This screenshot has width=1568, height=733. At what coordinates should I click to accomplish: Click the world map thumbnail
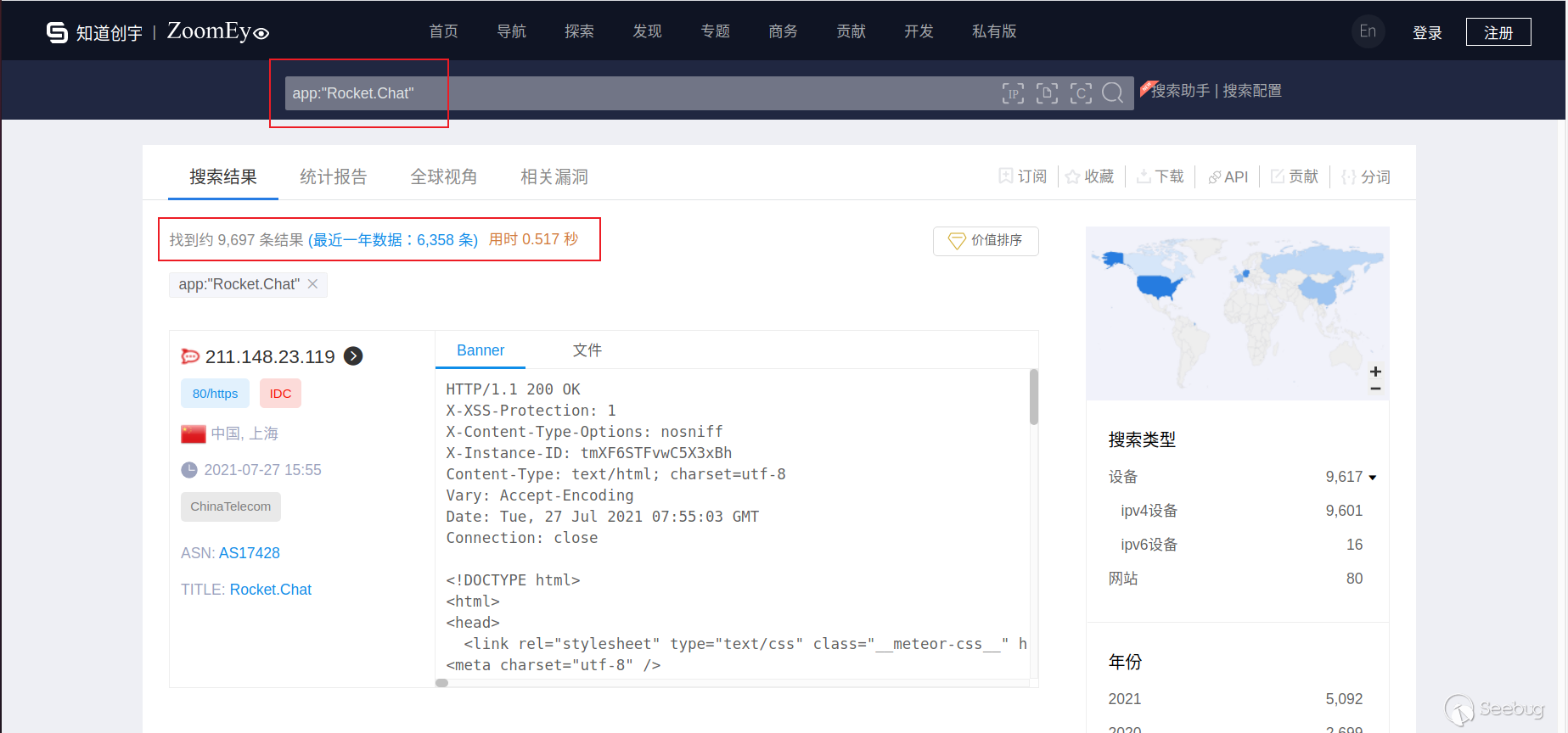point(1237,313)
